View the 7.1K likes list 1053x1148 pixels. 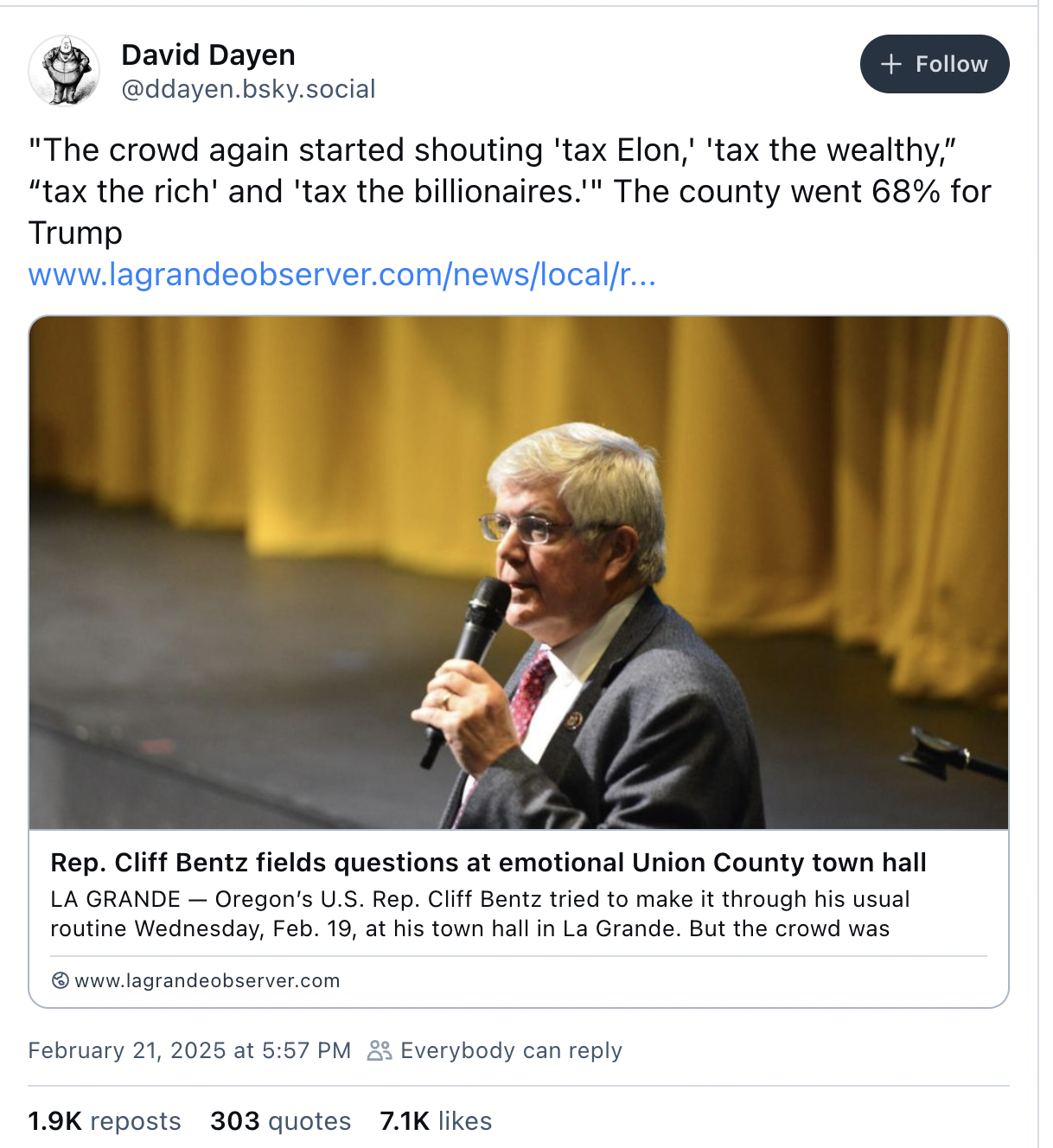(436, 1121)
